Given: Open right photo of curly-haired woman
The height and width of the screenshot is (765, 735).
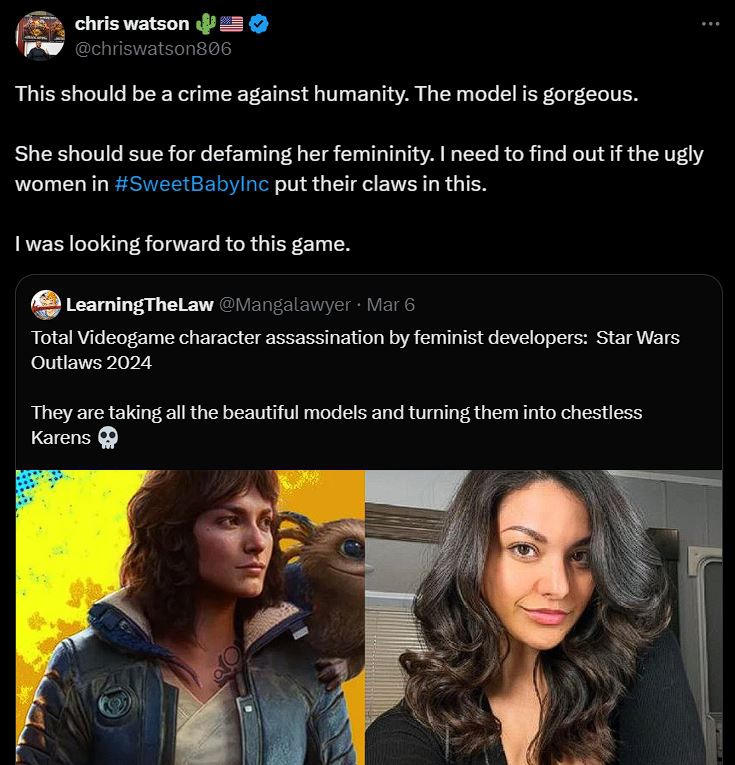Looking at the screenshot, I should tap(543, 617).
